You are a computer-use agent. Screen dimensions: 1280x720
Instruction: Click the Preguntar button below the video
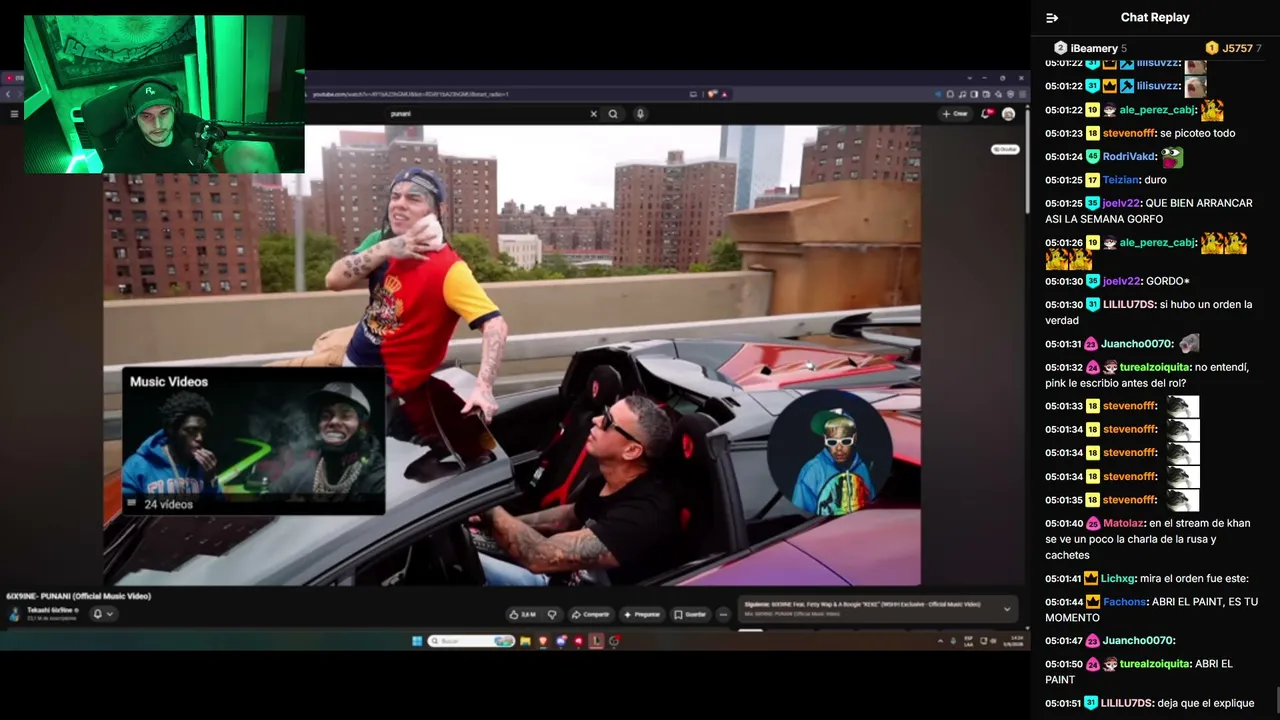pyautogui.click(x=642, y=614)
